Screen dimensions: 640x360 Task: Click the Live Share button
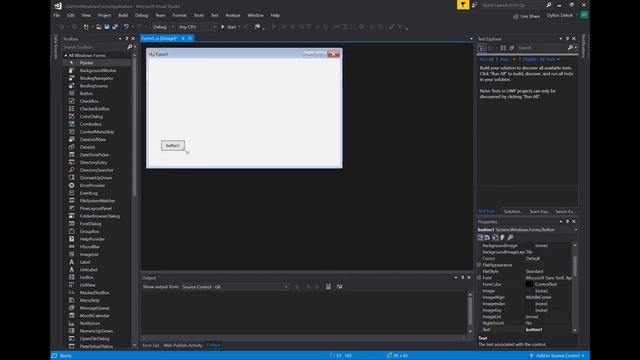tap(527, 16)
